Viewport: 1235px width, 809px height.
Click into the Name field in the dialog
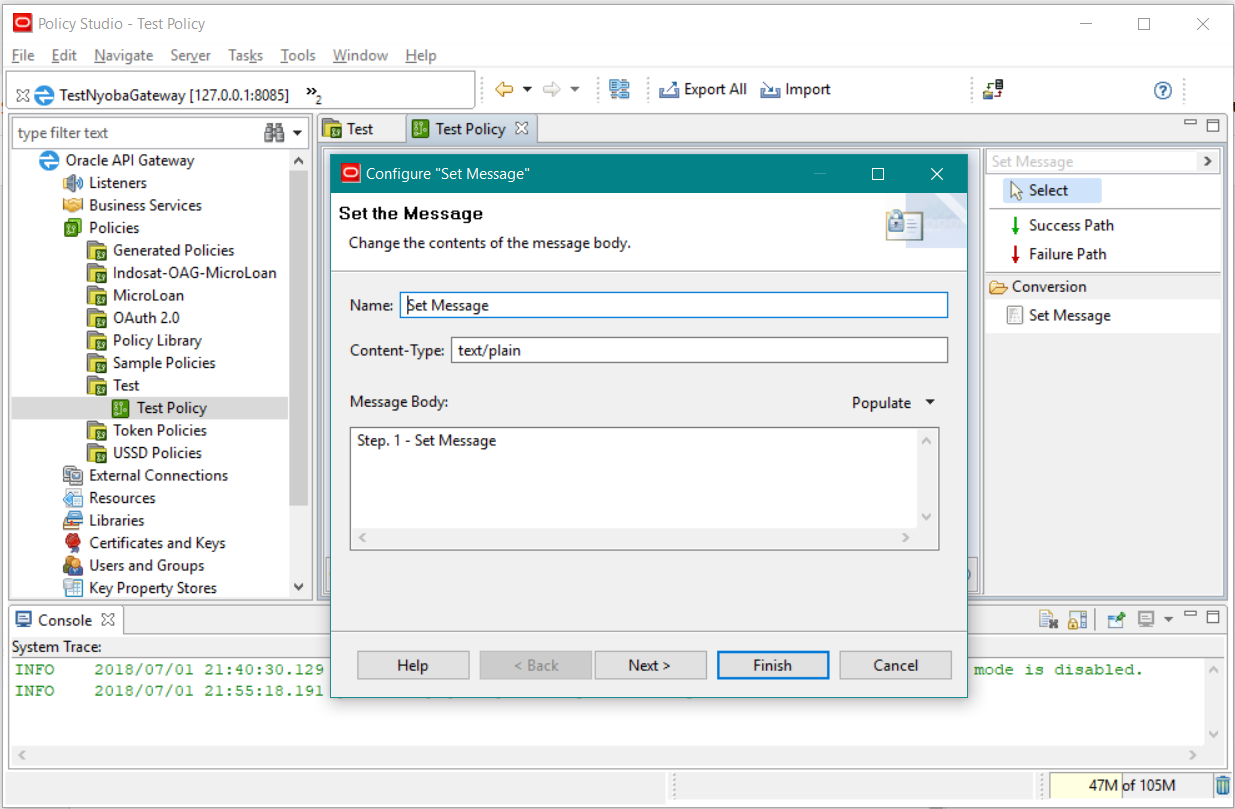[674, 305]
